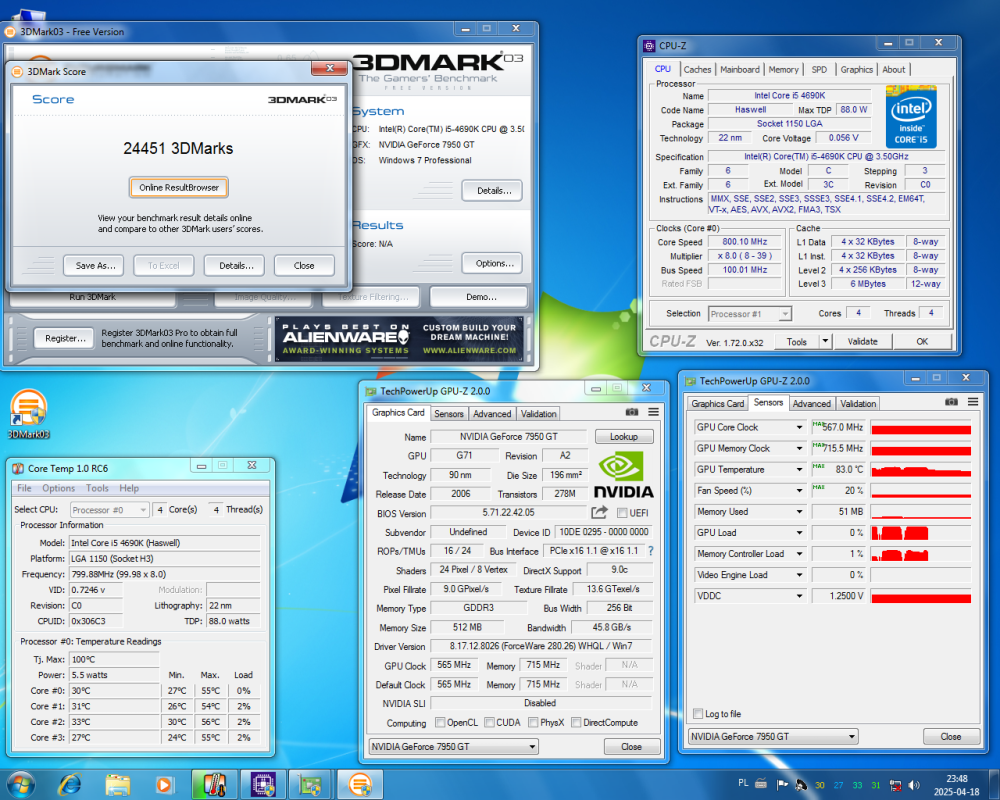Click the Lookup button in GPU-Z
This screenshot has height=800, width=1000.
pyautogui.click(x=624, y=436)
